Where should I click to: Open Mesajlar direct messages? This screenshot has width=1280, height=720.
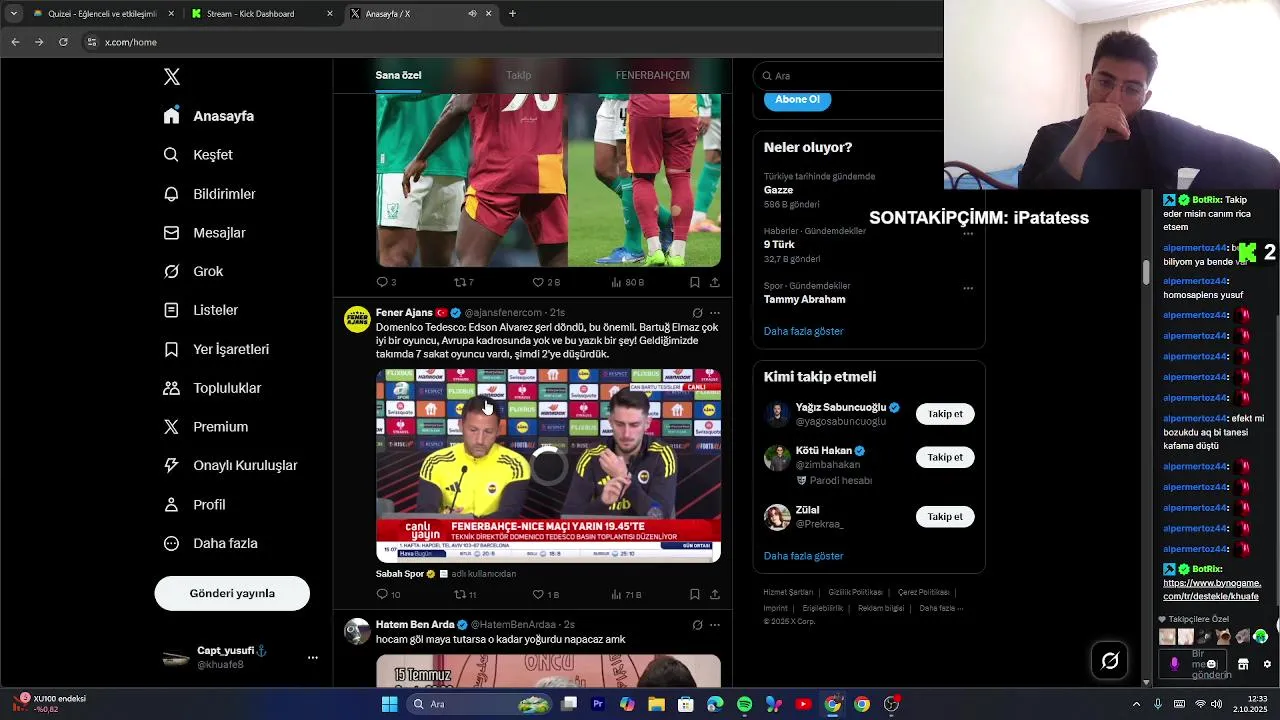[205, 233]
